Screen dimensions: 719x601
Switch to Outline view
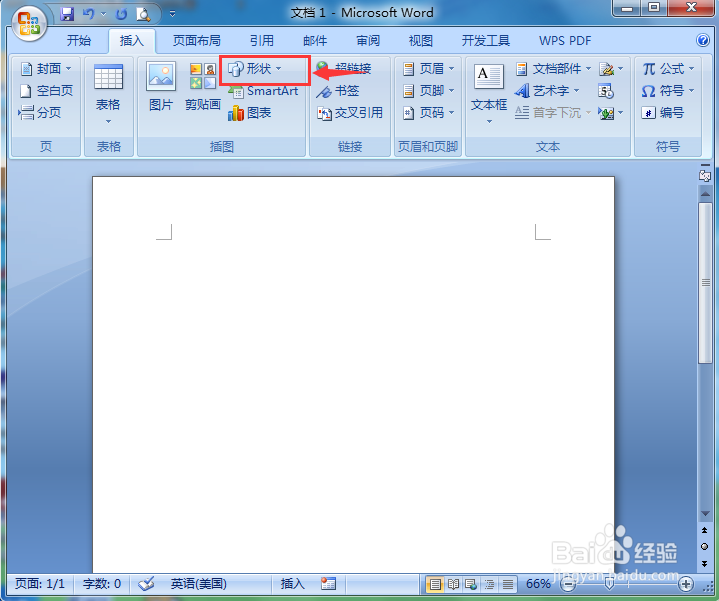[489, 584]
